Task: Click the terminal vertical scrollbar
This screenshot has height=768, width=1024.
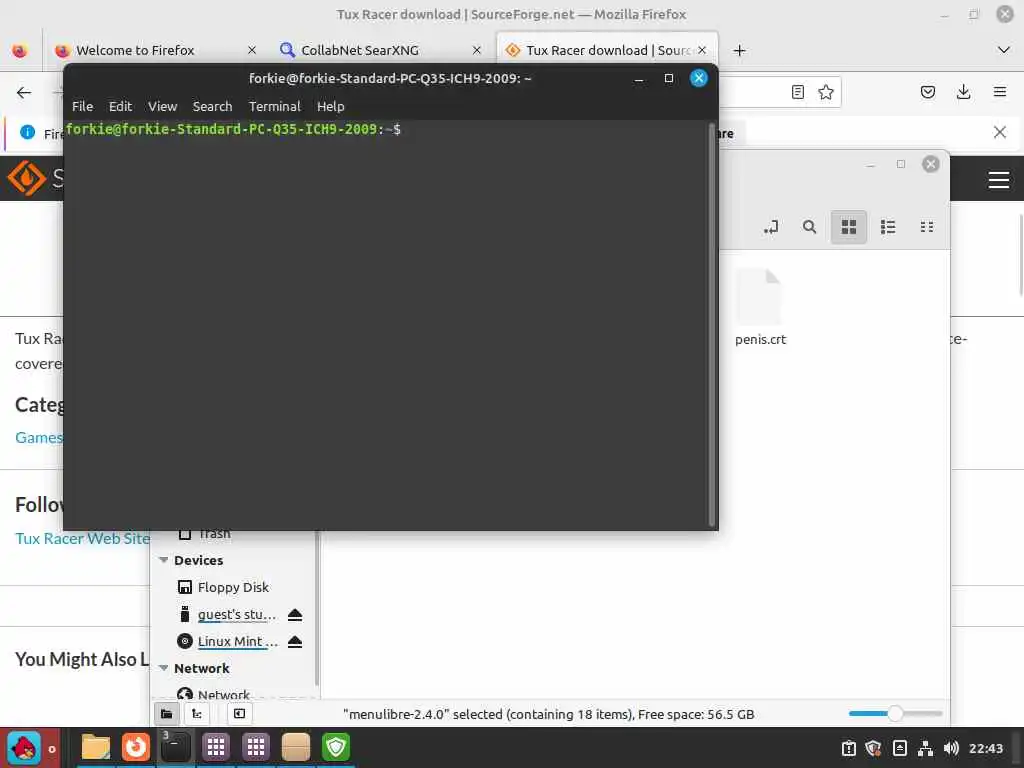Action: pyautogui.click(x=711, y=324)
